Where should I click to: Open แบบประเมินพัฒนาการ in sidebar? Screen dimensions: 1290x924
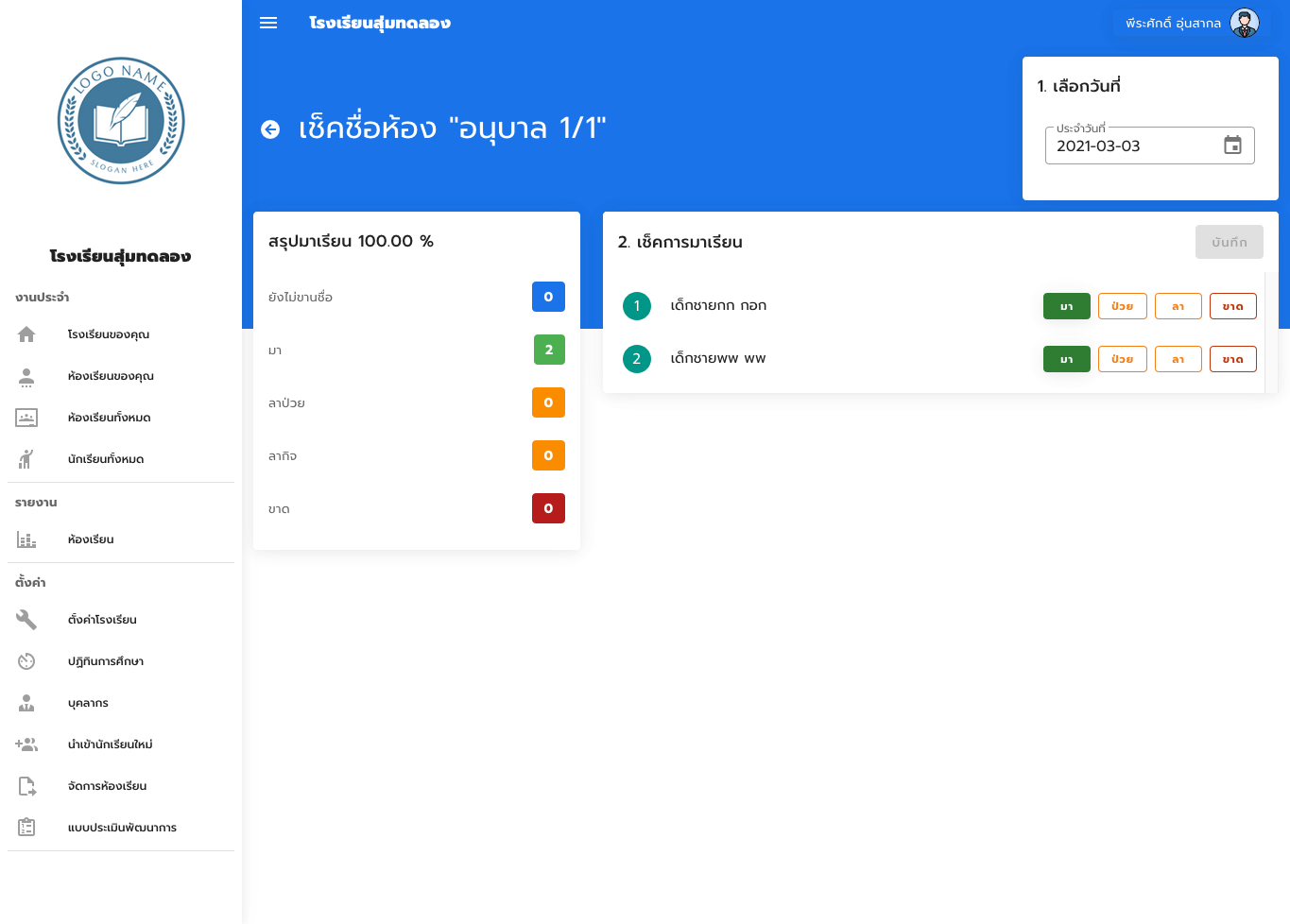(x=122, y=828)
